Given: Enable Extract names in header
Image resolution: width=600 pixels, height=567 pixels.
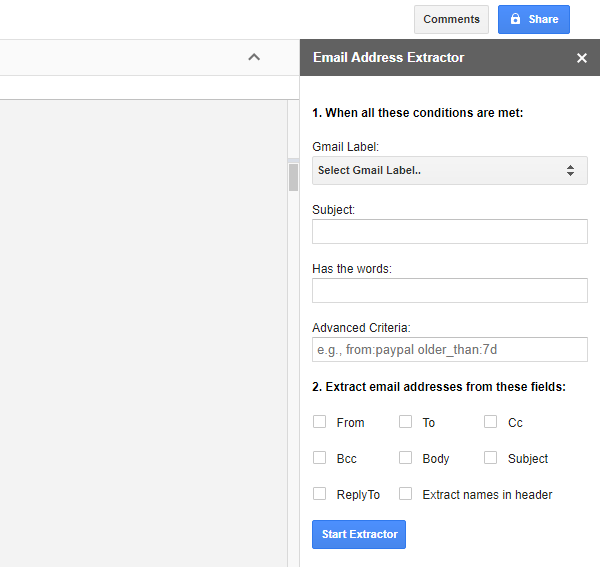Looking at the screenshot, I should click(x=406, y=494).
